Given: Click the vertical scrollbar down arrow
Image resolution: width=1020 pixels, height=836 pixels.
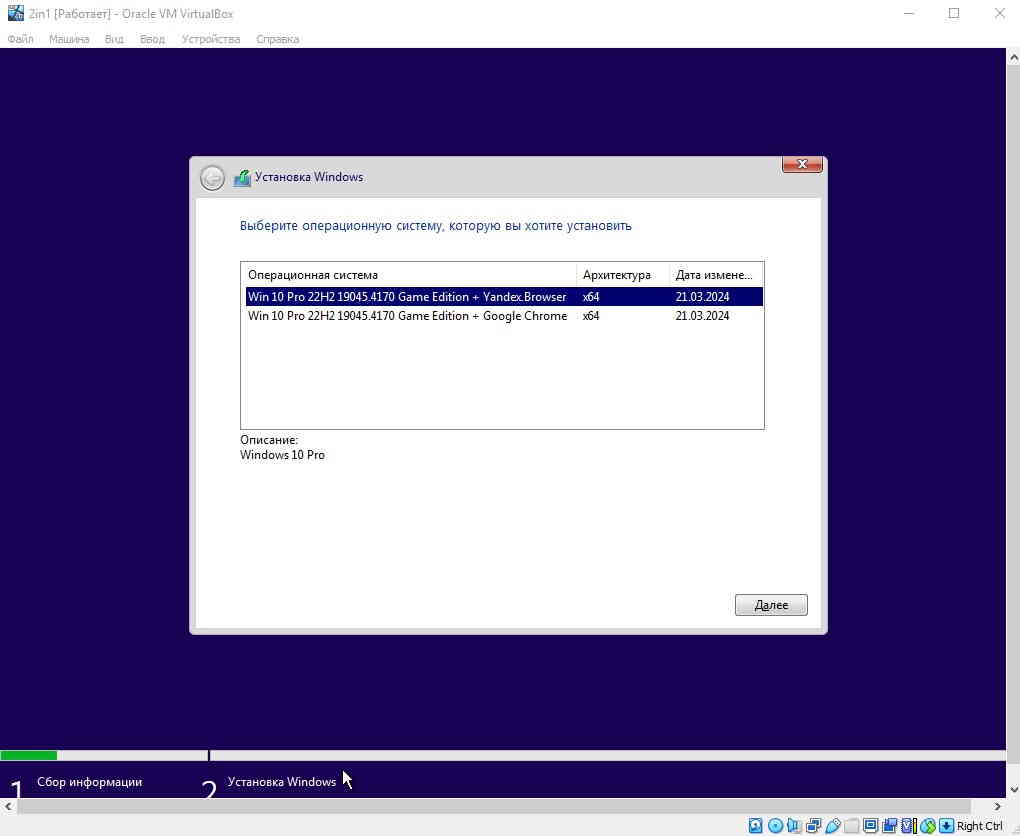Looking at the screenshot, I should pos(1013,790).
